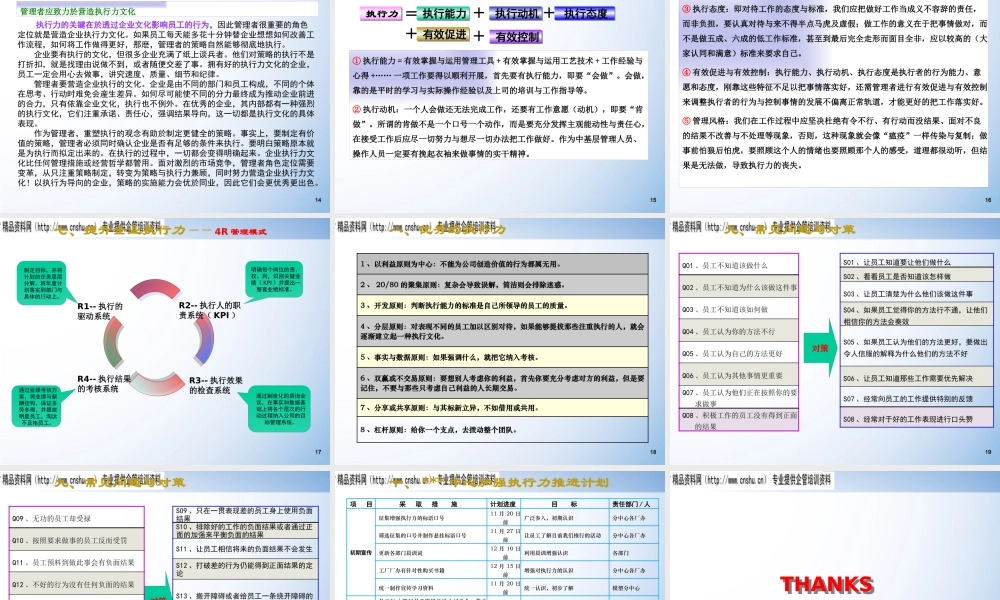The height and width of the screenshot is (600, 1000).
Task: Select the R4-- 执行结果的考核系统 label
Action: tap(104, 383)
